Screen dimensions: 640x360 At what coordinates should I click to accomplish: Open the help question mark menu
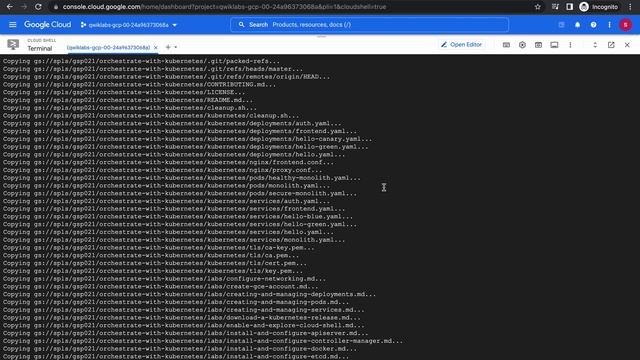pos(593,25)
